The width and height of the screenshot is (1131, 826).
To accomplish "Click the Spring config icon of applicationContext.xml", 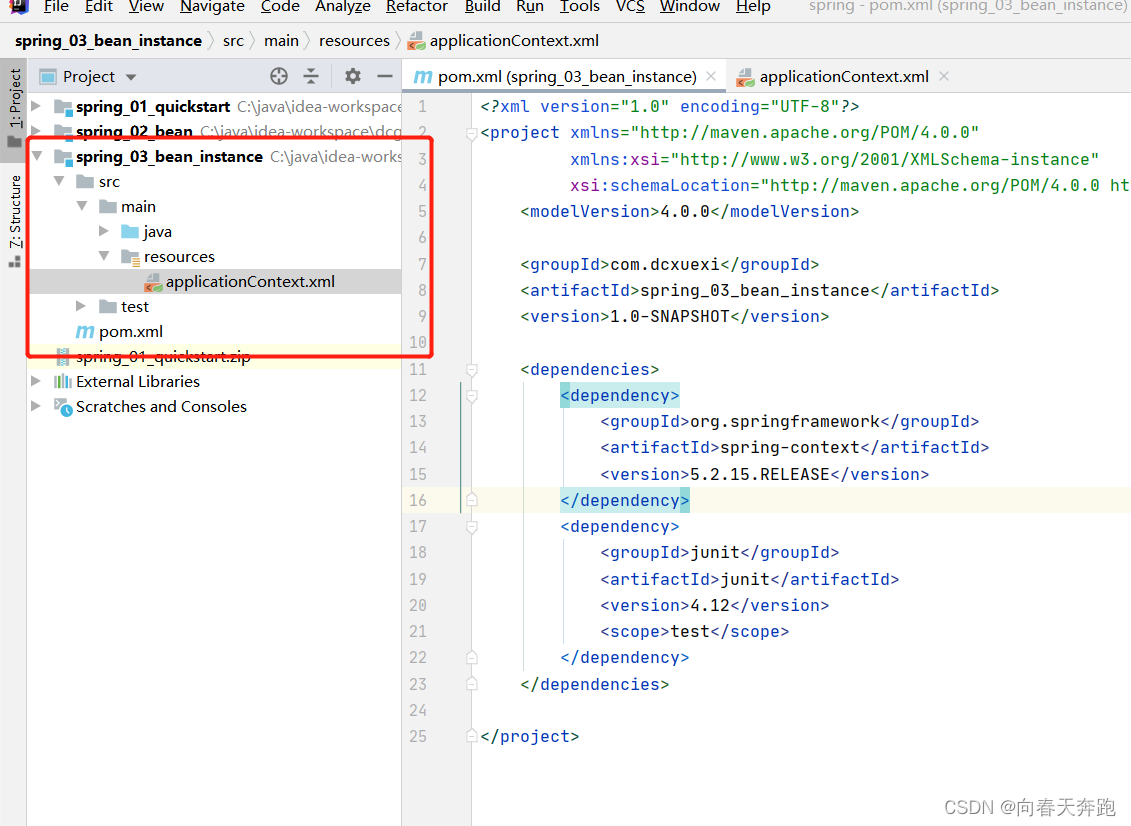I will [x=153, y=282].
